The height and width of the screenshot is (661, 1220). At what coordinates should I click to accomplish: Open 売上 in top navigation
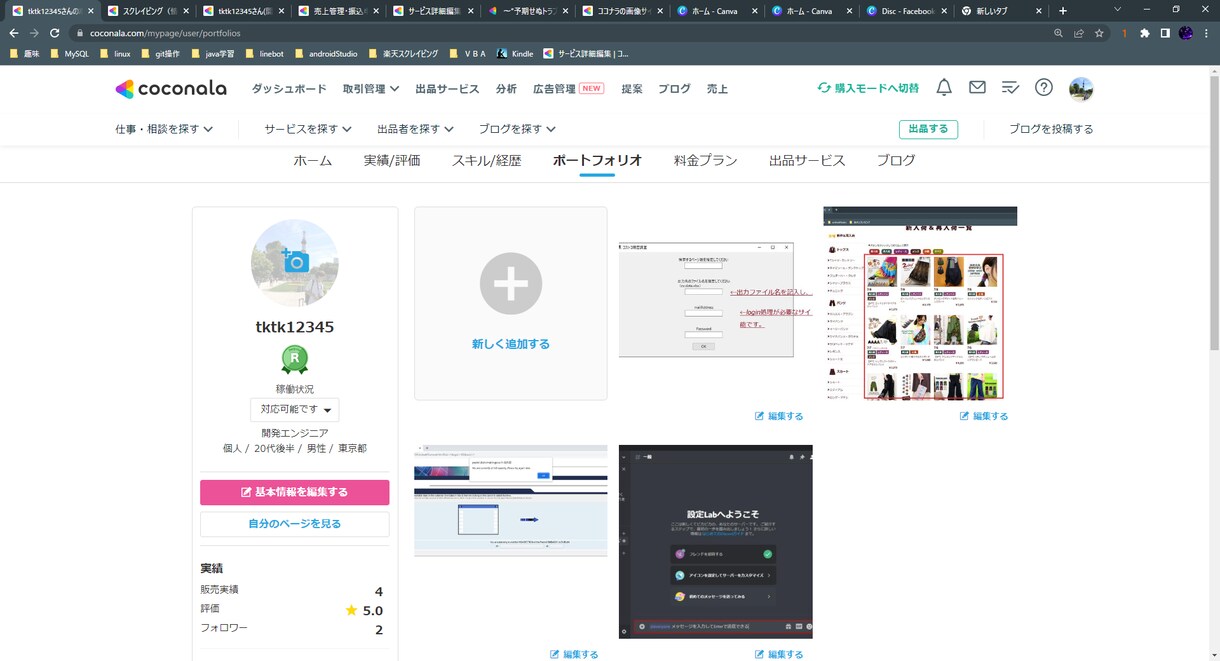coord(717,89)
